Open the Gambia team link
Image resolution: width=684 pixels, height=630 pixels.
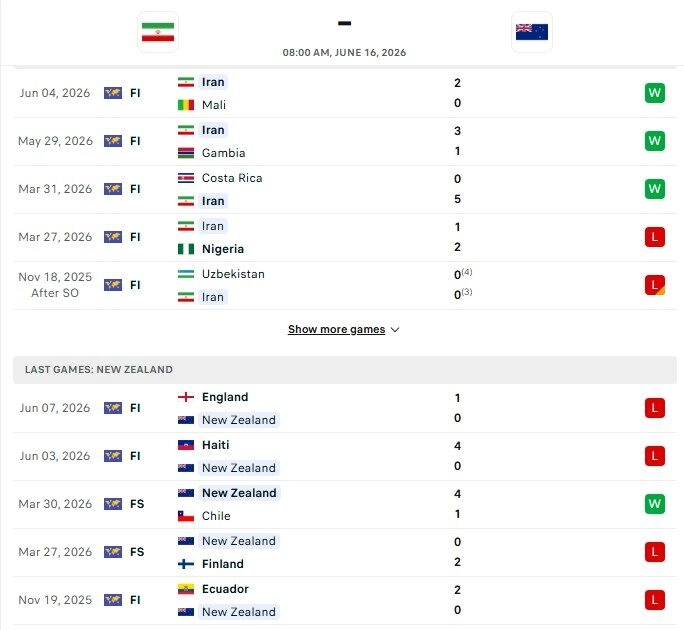point(223,153)
